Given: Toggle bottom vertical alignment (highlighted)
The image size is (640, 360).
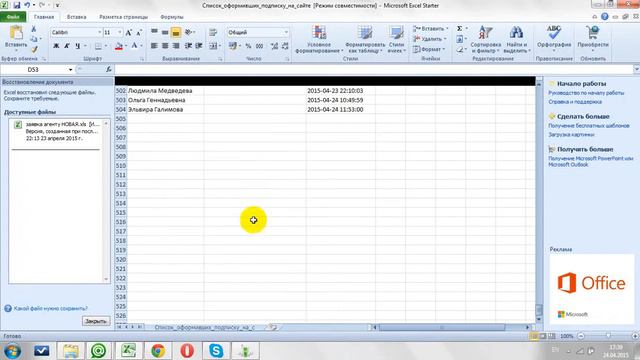Looking at the screenshot, I should tap(176, 32).
